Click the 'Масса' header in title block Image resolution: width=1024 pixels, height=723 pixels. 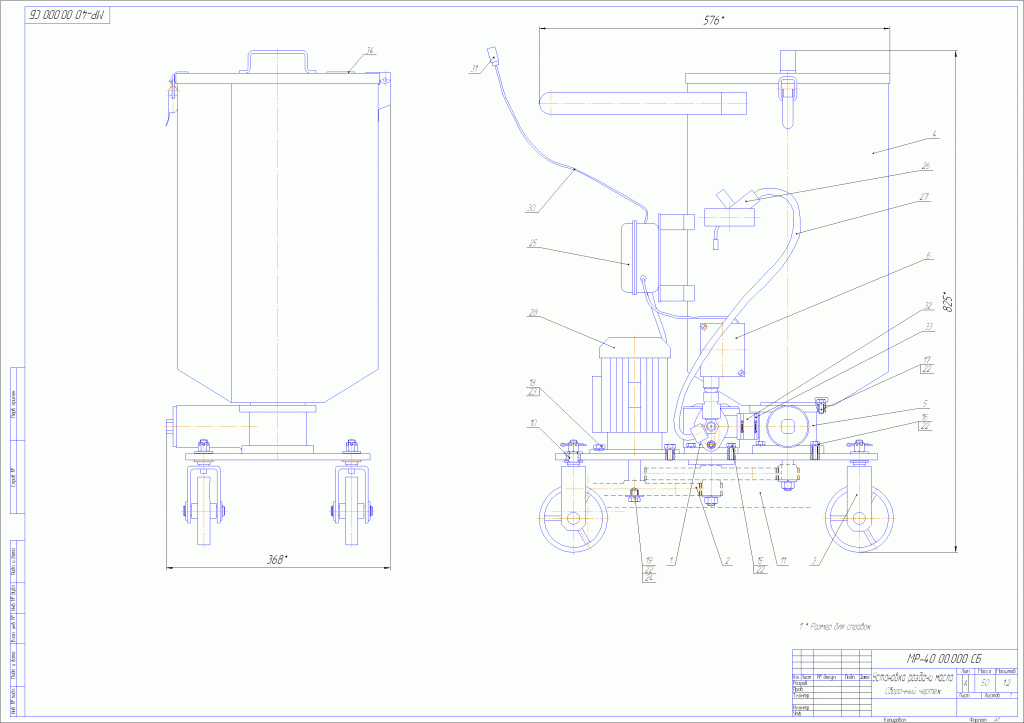(x=985, y=671)
